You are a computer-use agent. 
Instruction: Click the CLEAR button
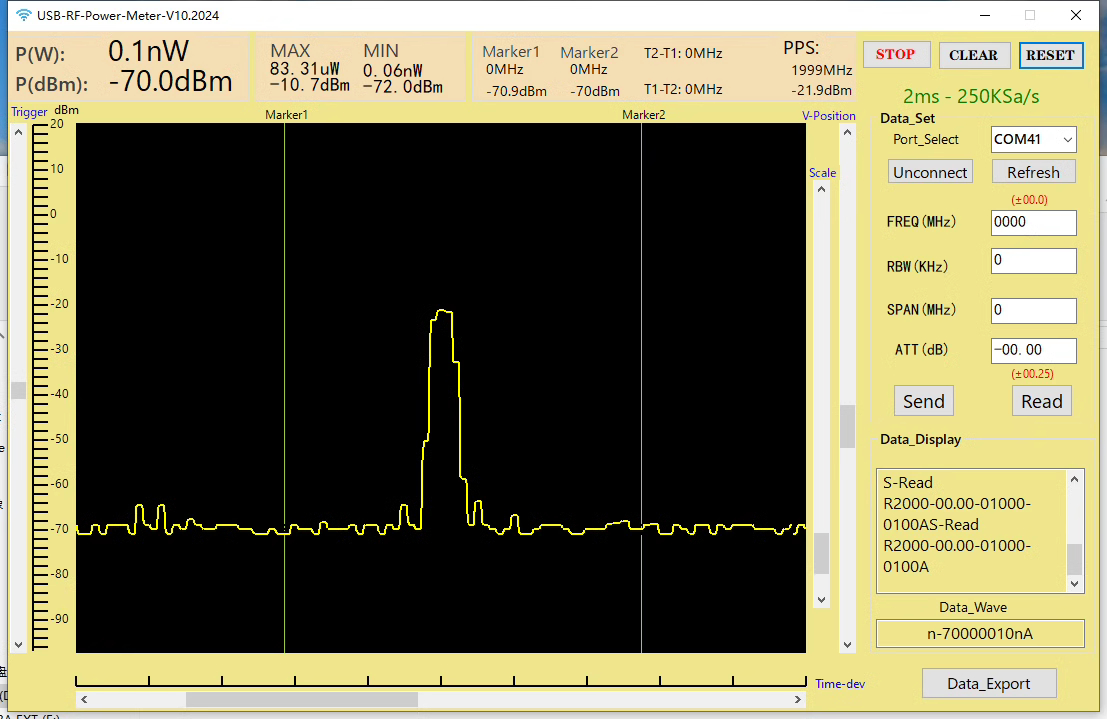click(974, 55)
